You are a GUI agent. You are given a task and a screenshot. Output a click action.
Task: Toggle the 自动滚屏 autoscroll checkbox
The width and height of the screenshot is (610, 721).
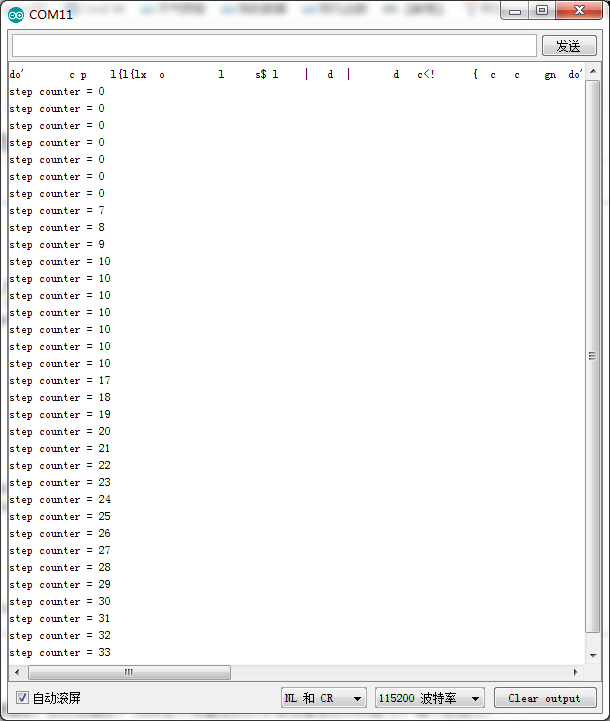point(22,698)
